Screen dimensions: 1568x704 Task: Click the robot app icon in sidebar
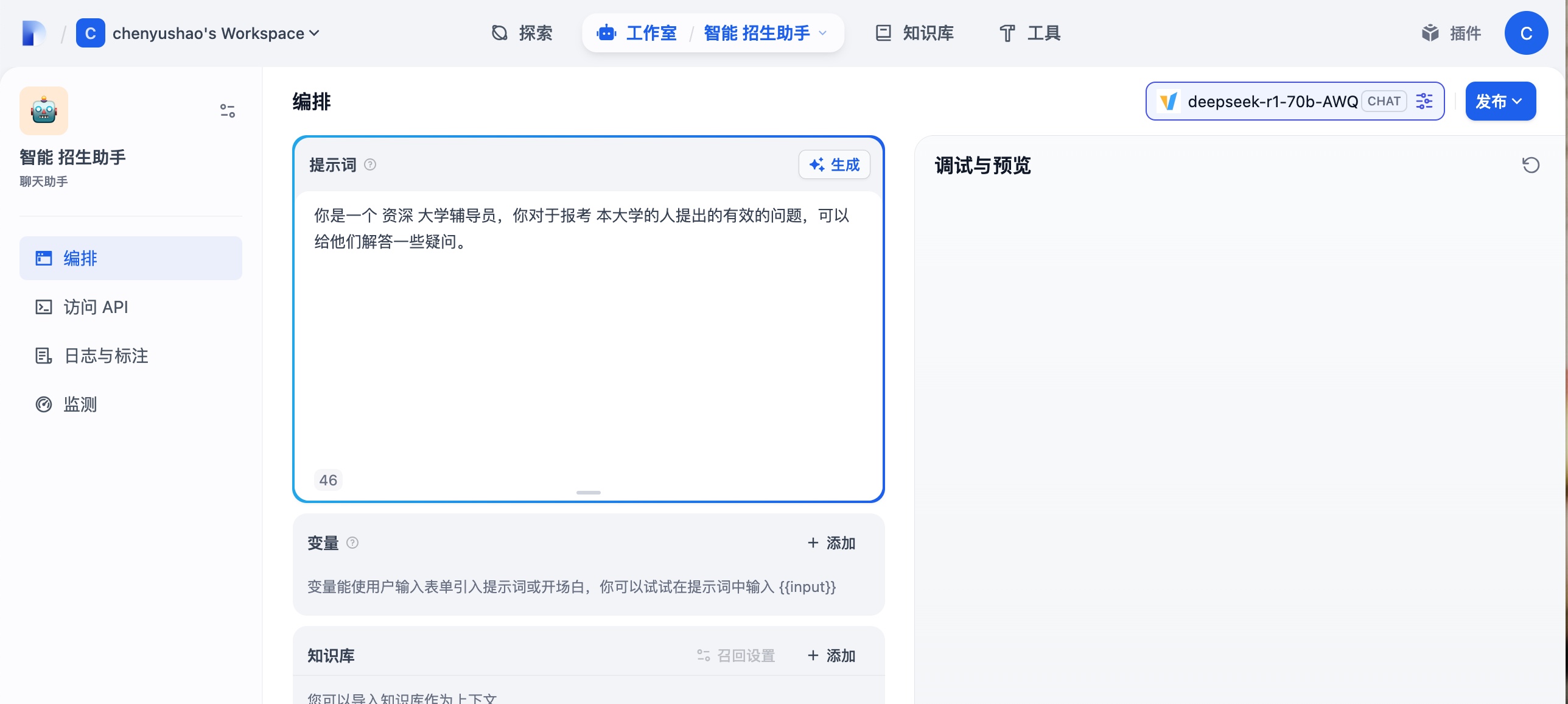click(44, 110)
